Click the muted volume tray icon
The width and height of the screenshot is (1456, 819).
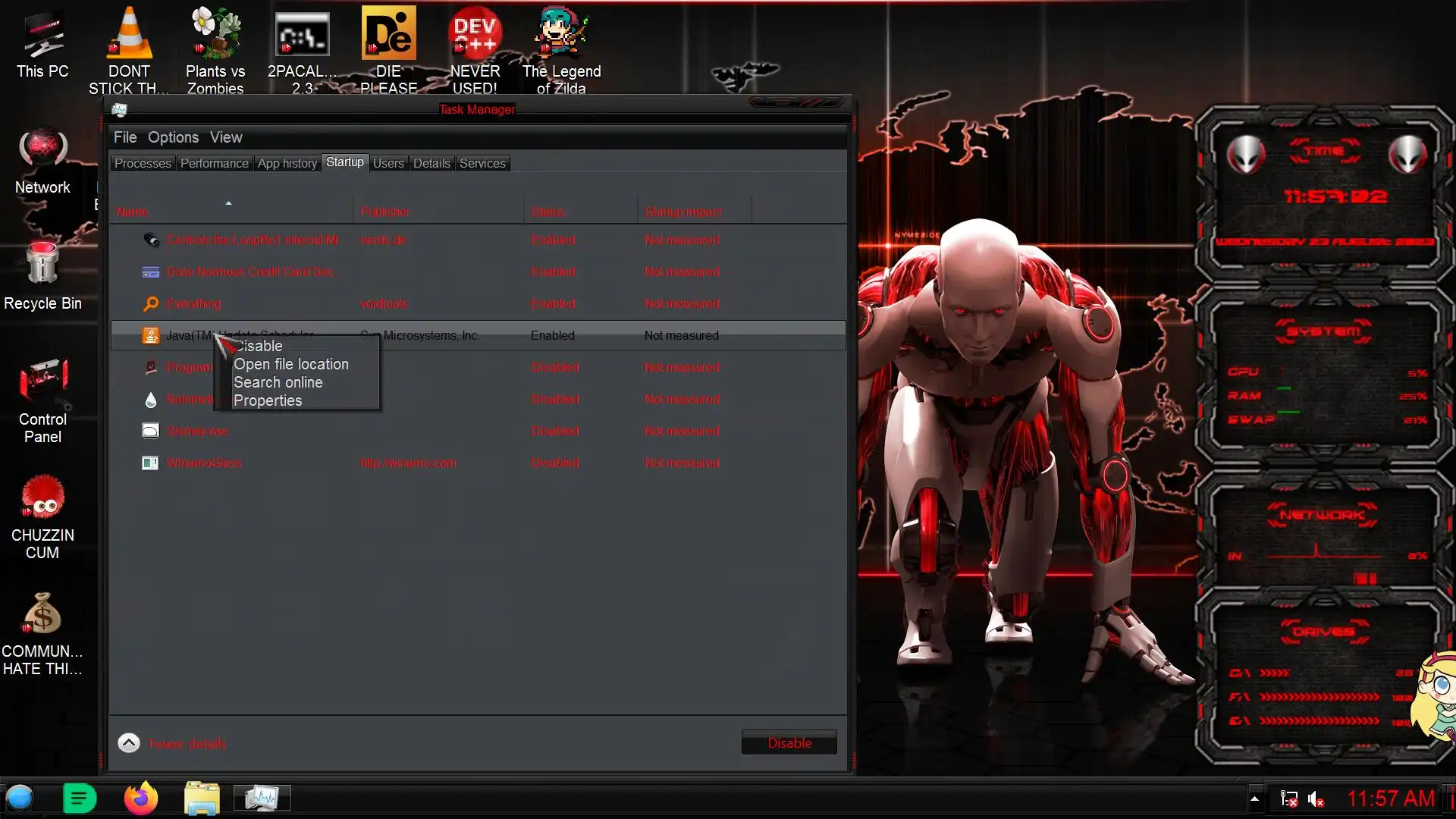pyautogui.click(x=1316, y=799)
